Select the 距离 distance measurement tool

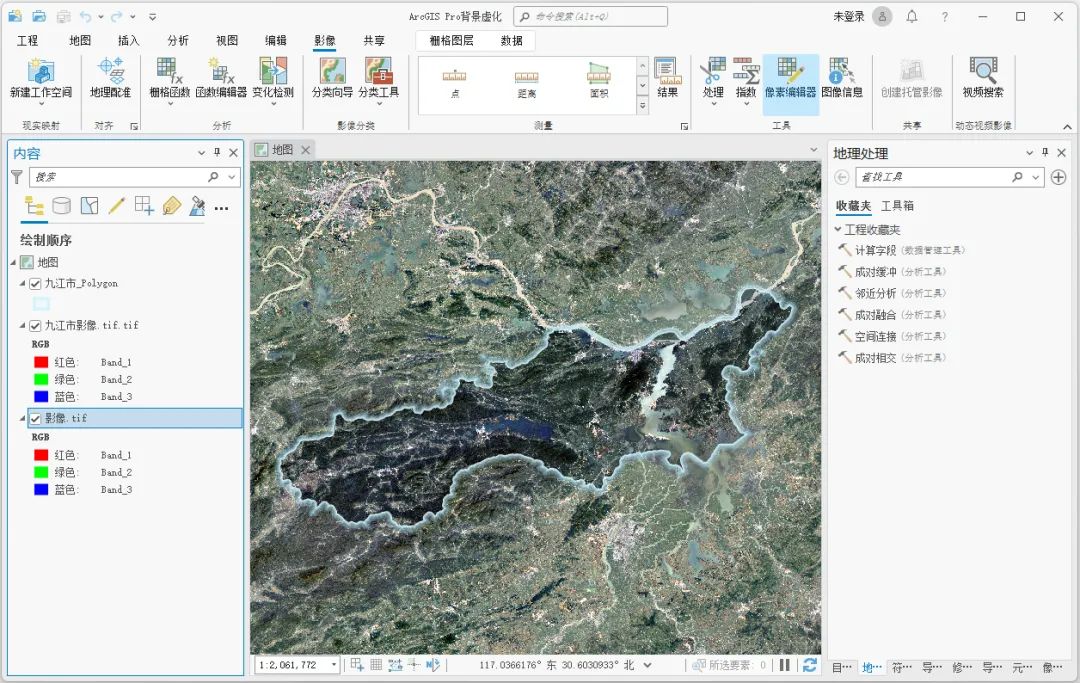[527, 83]
